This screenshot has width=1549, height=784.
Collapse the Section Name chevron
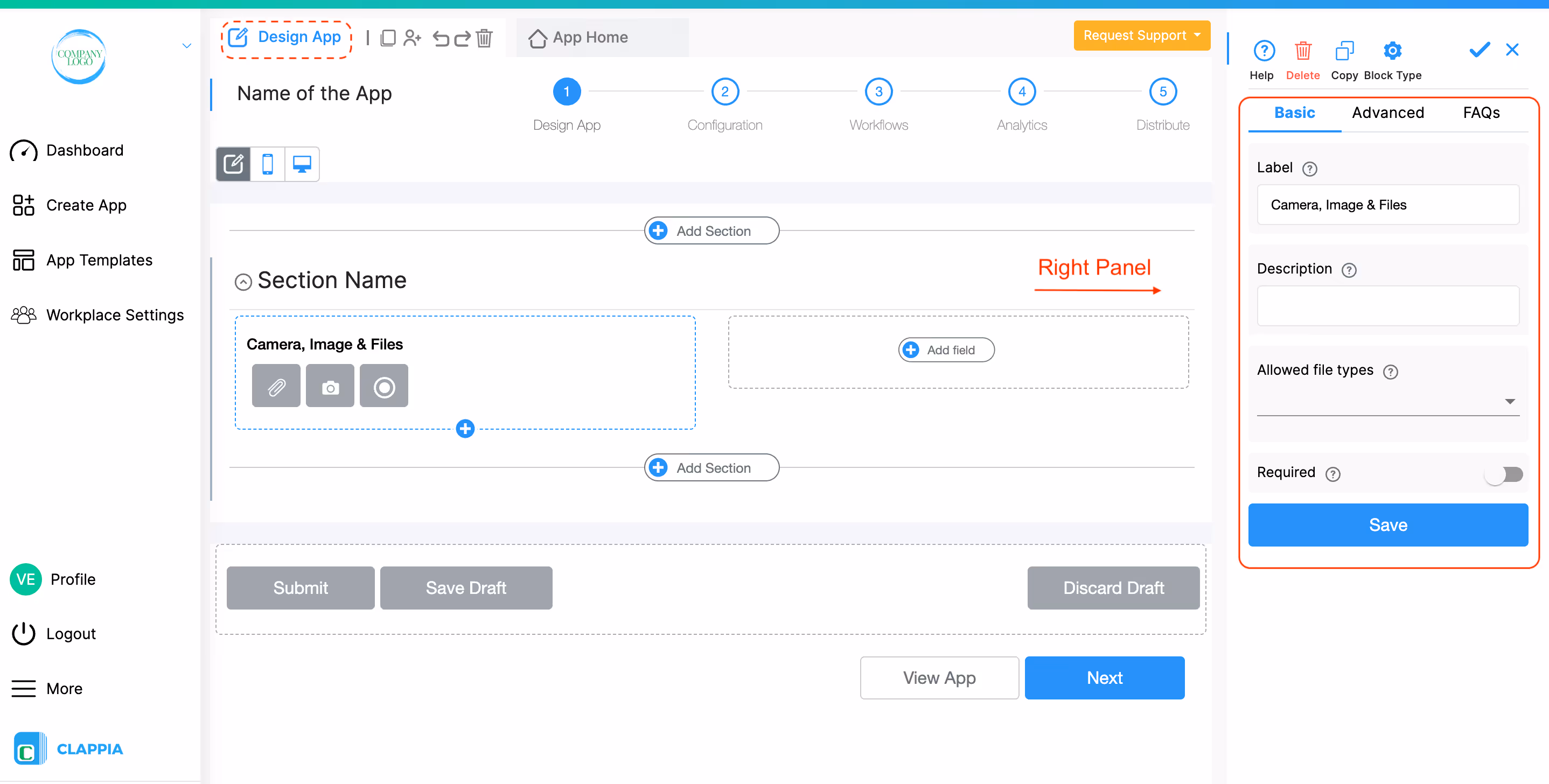pos(243,282)
